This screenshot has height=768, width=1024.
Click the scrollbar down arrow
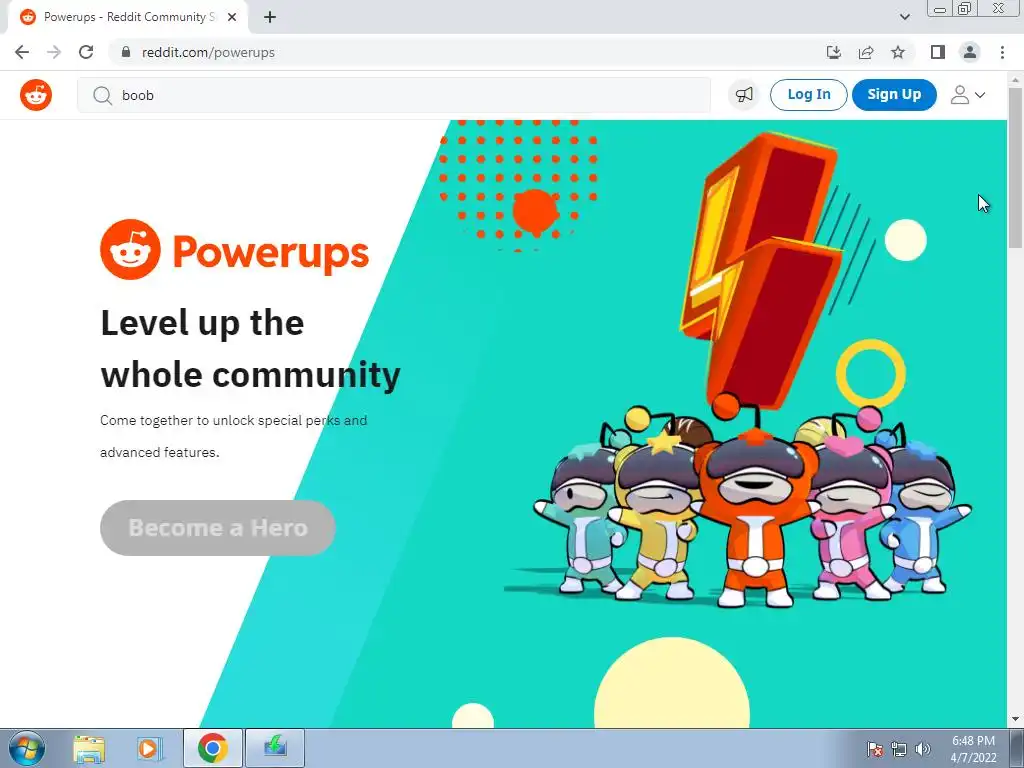1015,720
